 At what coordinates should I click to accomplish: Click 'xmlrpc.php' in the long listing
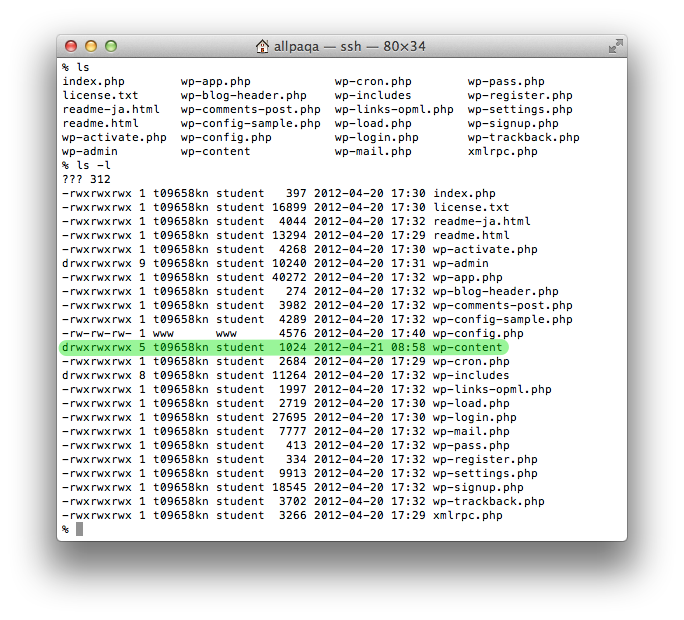[x=468, y=515]
